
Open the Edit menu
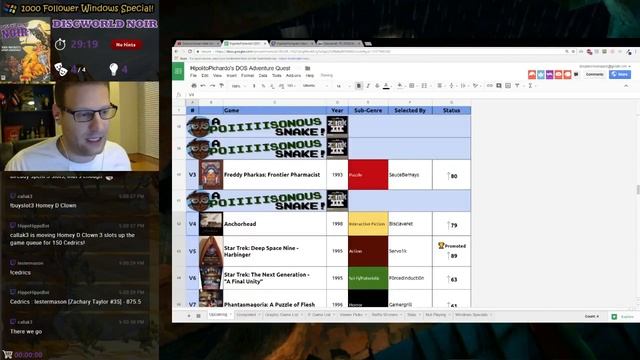click(205, 76)
